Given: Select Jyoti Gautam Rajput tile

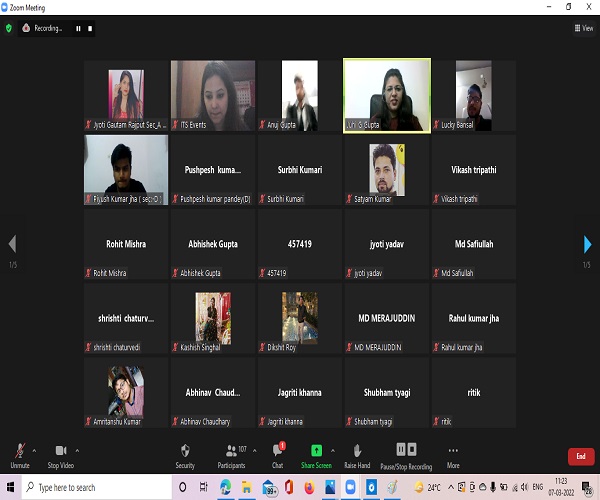Looking at the screenshot, I should point(126,96).
